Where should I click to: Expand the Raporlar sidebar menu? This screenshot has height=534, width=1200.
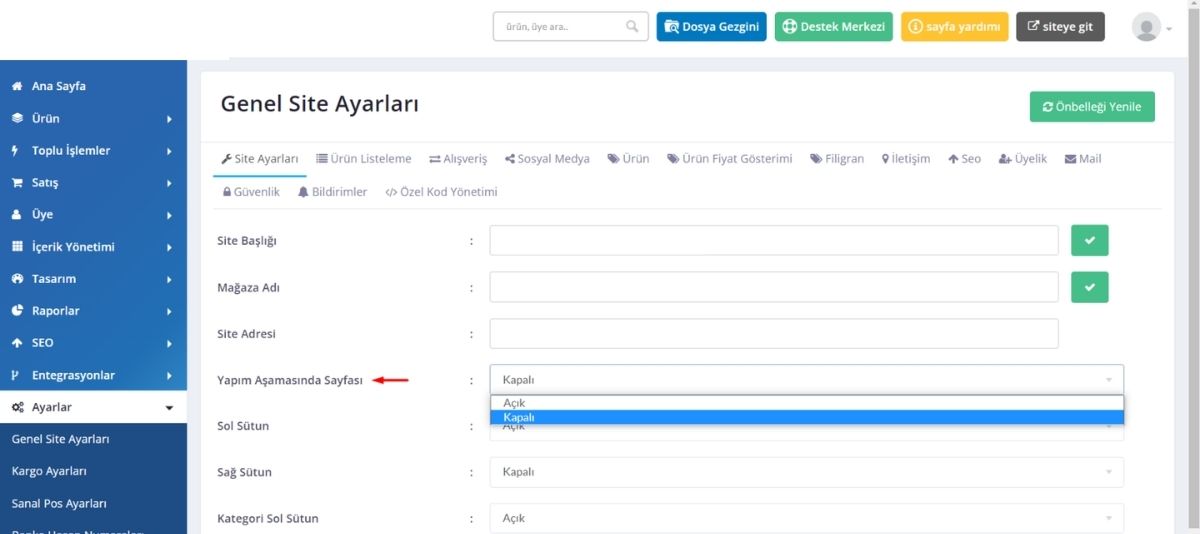93,311
